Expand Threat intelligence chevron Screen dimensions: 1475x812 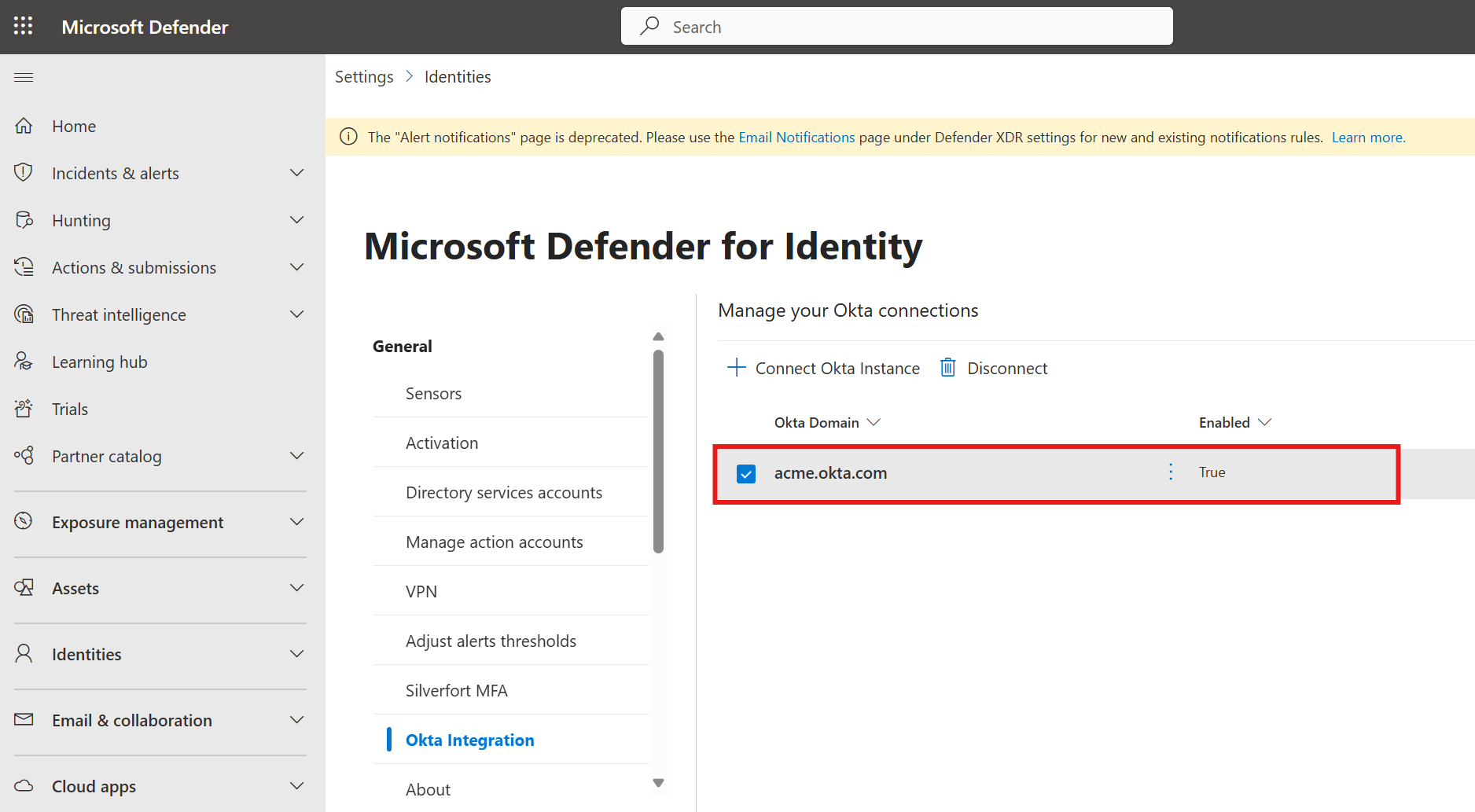(x=296, y=314)
